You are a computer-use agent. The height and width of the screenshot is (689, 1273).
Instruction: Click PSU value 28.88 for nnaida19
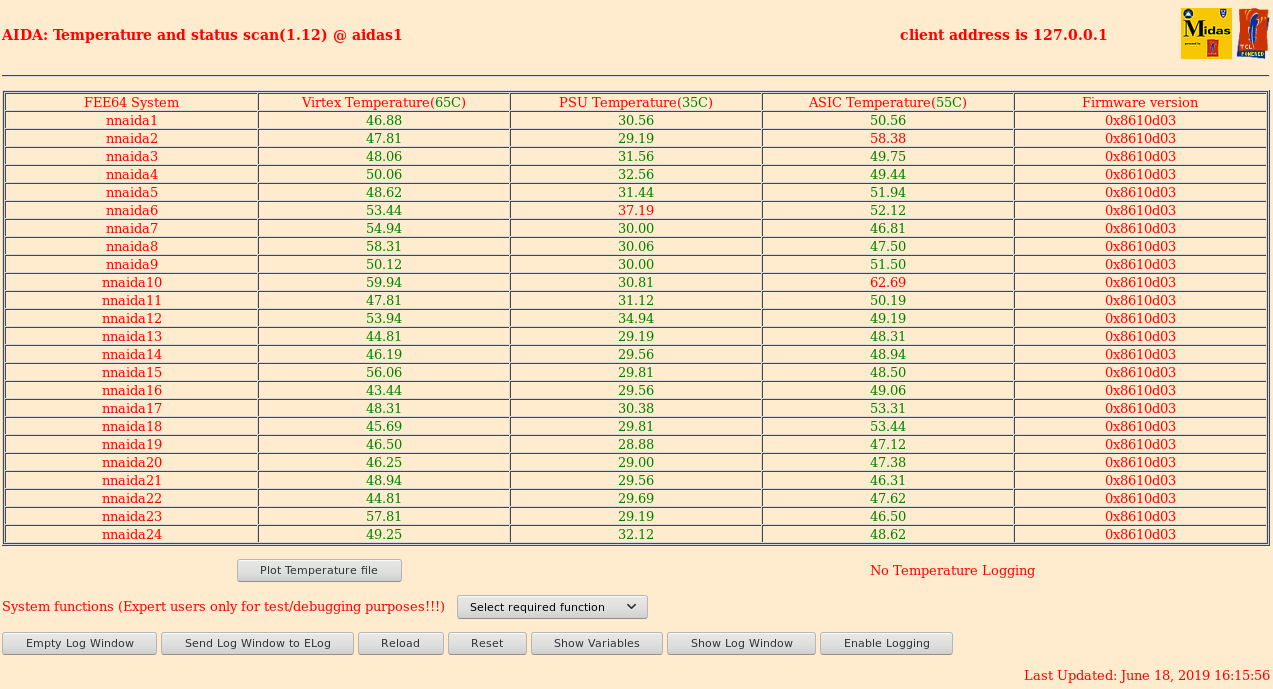(x=636, y=444)
